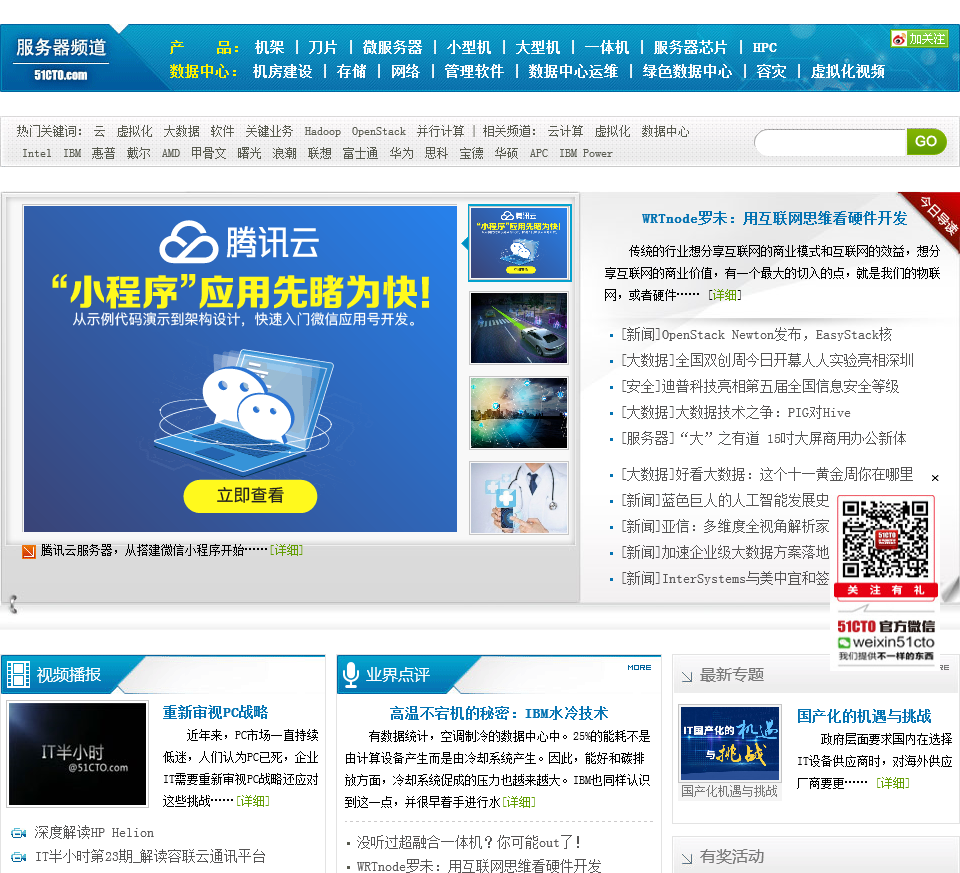Click the microphone icon beside 业界点评
This screenshot has width=960, height=873.
351,675
